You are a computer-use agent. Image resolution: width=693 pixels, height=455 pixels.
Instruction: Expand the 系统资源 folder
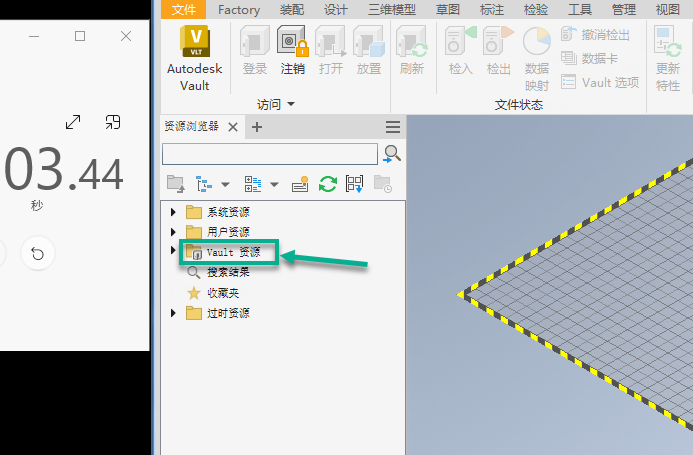[173, 212]
